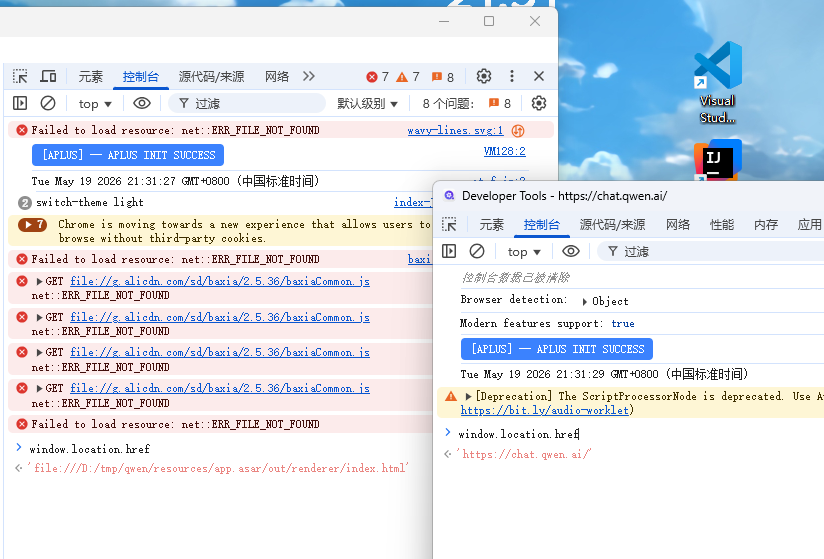Open the top context dropdown in left console
Image resolution: width=824 pixels, height=559 pixels.
tap(95, 104)
